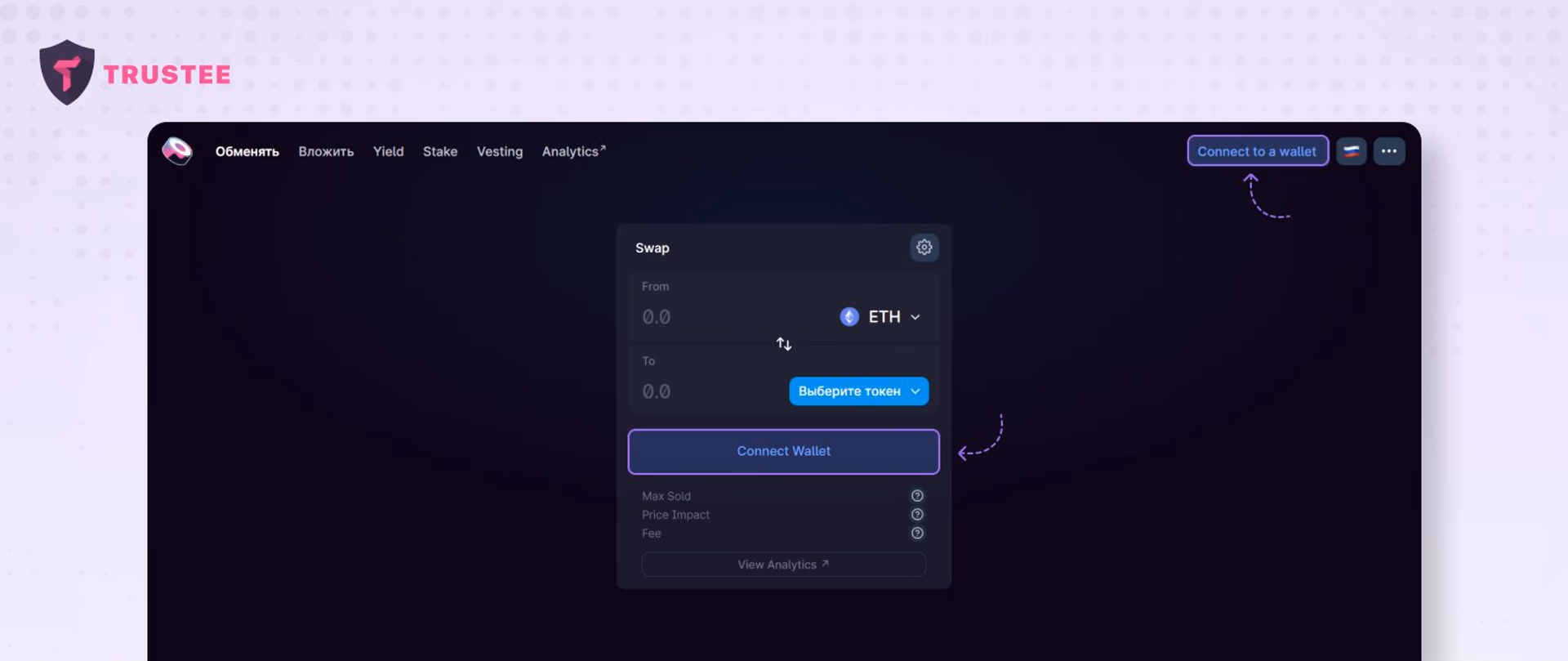The height and width of the screenshot is (661, 1568).
Task: Show Max Sold help tooltip icon
Action: tap(917, 496)
